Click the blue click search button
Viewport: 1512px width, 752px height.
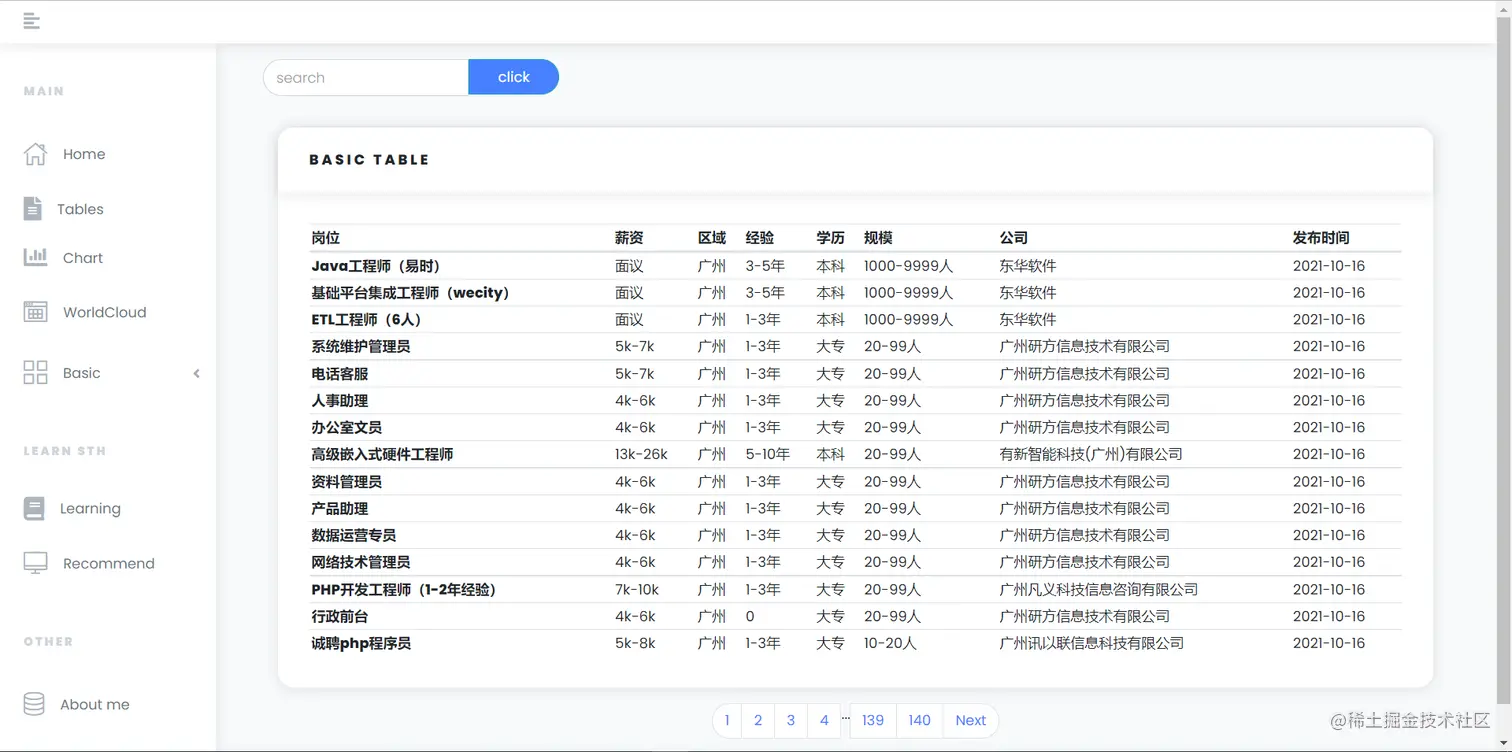[x=513, y=77]
